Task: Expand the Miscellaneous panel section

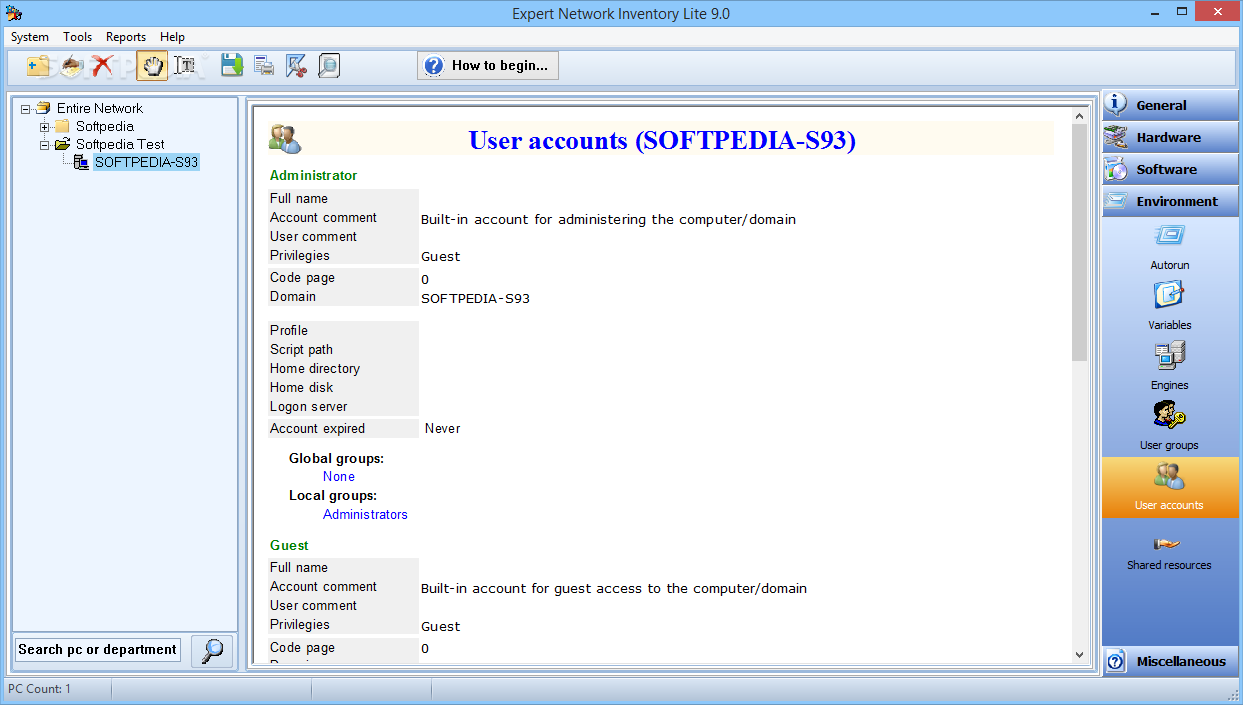Action: 1170,661
